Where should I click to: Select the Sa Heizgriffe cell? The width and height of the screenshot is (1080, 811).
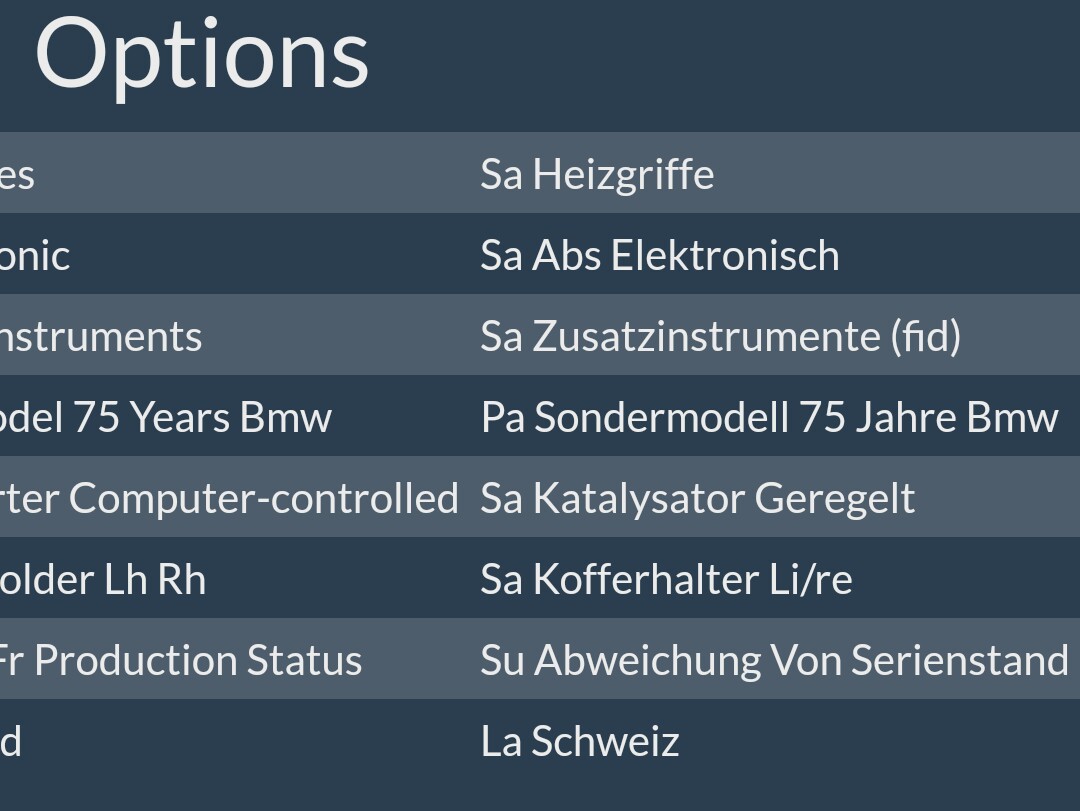(597, 174)
